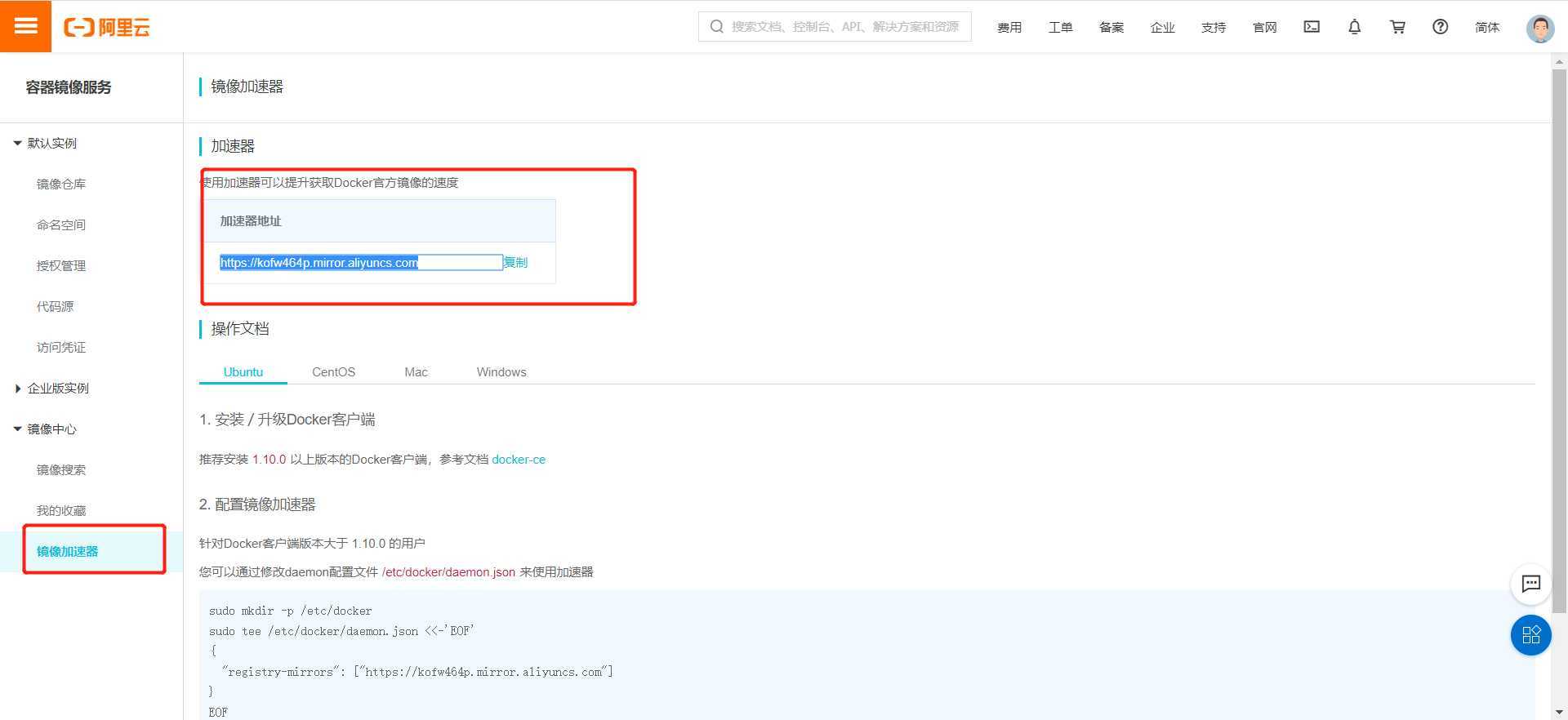
Task: Click the sudo mkdir command line
Action: coord(291,611)
